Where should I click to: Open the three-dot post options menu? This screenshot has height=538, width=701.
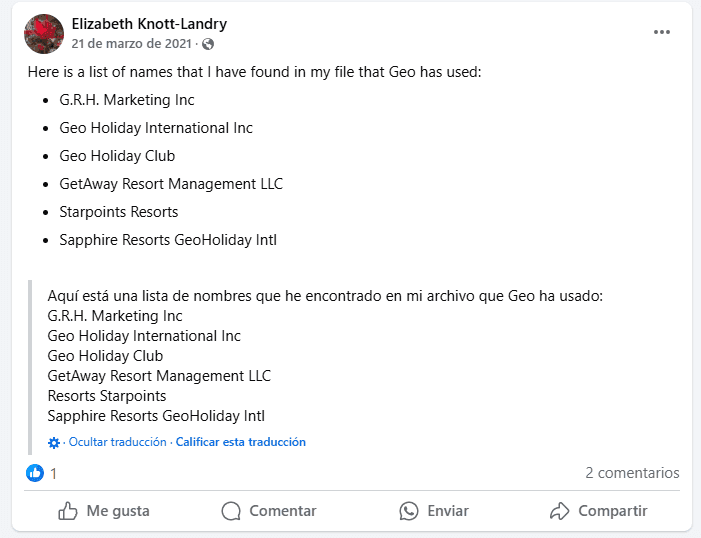pyautogui.click(x=662, y=32)
